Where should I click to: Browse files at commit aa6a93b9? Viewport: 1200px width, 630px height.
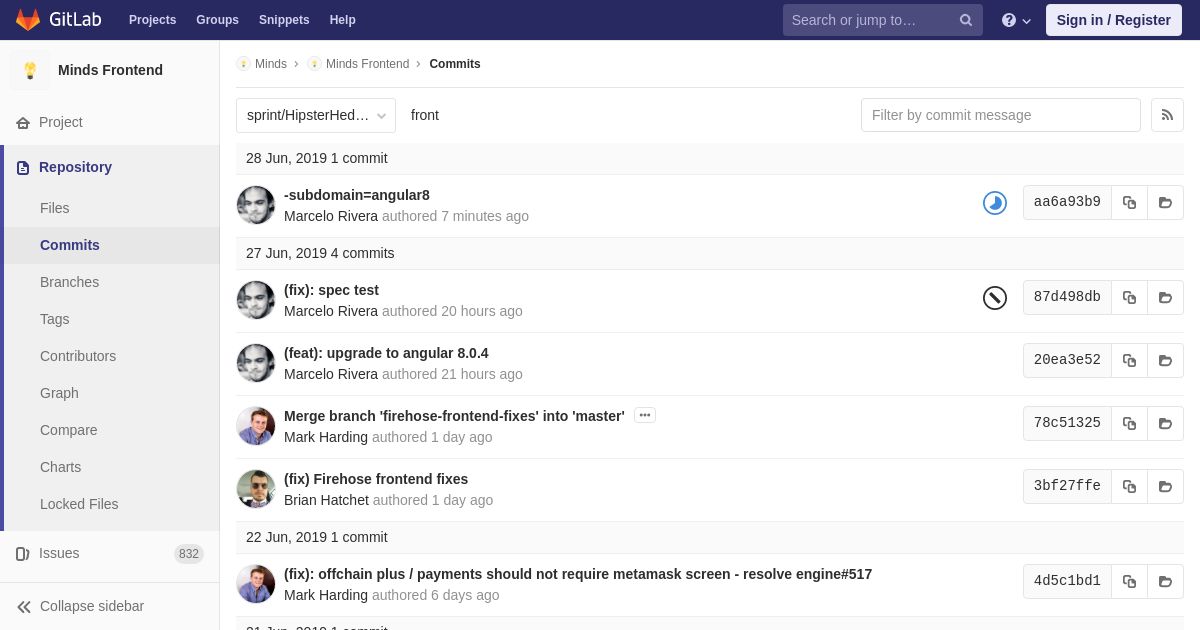pos(1165,202)
